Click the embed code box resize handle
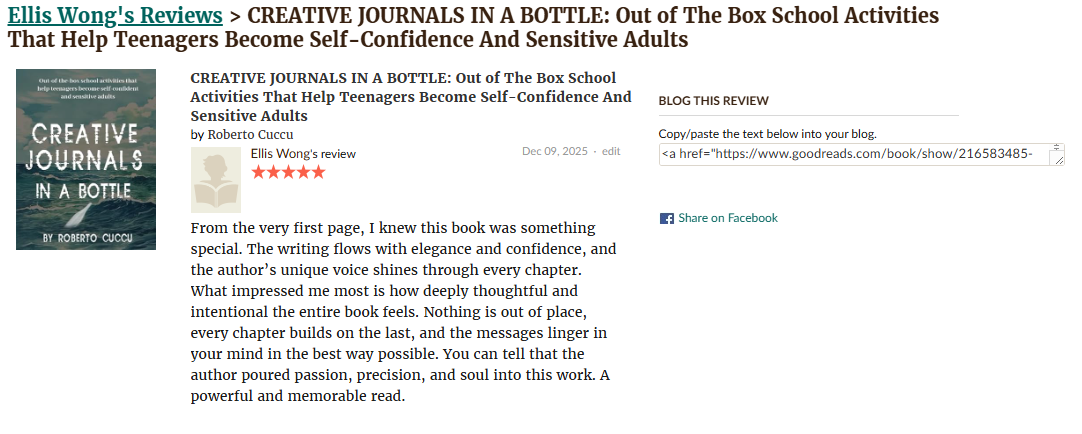 [x=1059, y=159]
